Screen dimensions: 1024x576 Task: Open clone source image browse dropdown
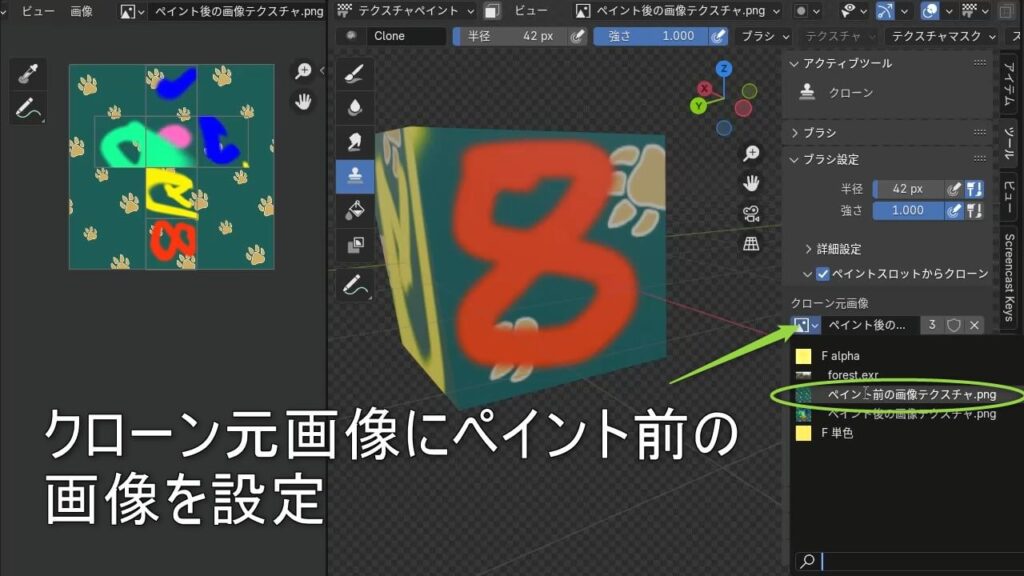(806, 325)
